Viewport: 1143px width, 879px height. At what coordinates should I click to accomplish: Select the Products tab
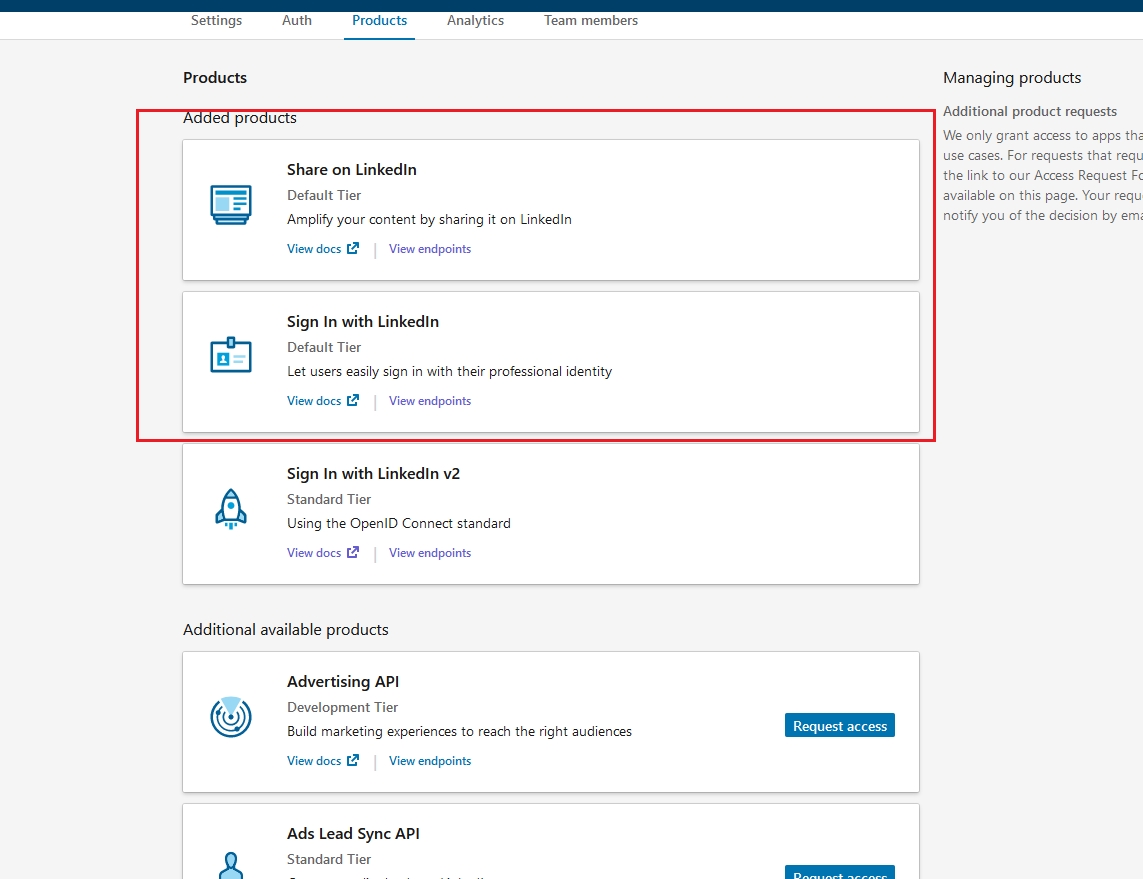[x=379, y=20]
